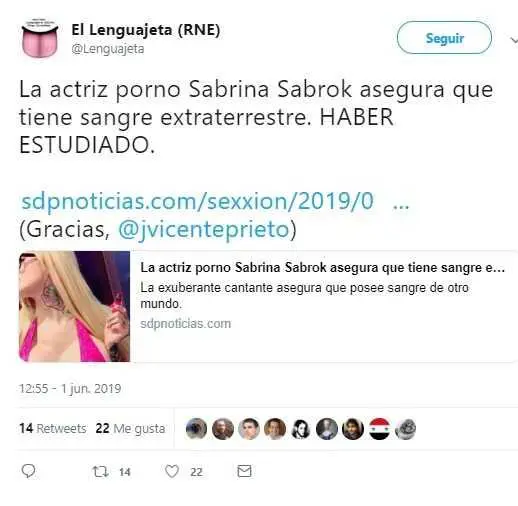Image resolution: width=518 pixels, height=506 pixels.
Task: Click the tweet timestamp 12:55 - 1 jun. 2019
Action: click(70, 389)
